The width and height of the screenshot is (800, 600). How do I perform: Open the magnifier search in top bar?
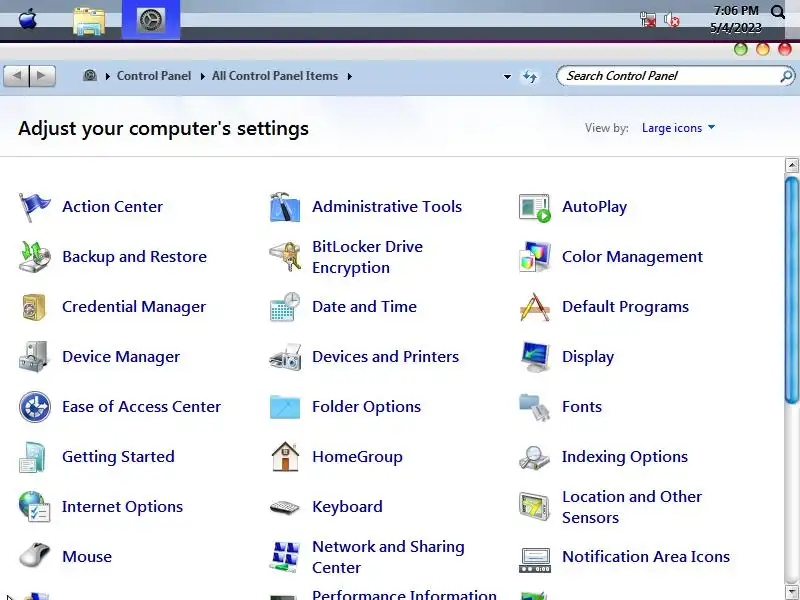778,12
